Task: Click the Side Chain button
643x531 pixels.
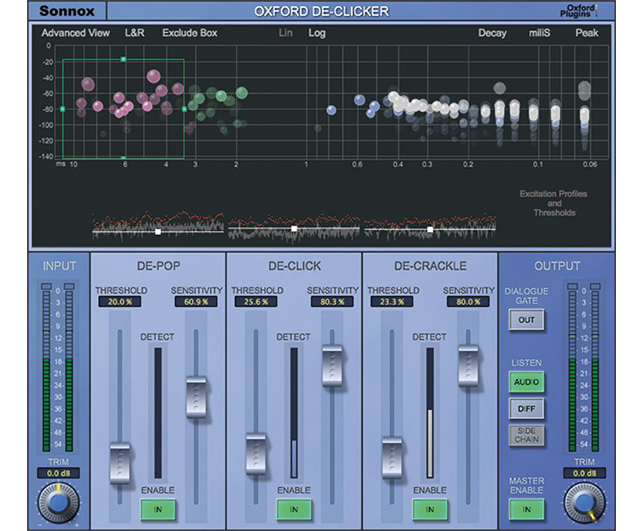Action: pyautogui.click(x=527, y=435)
